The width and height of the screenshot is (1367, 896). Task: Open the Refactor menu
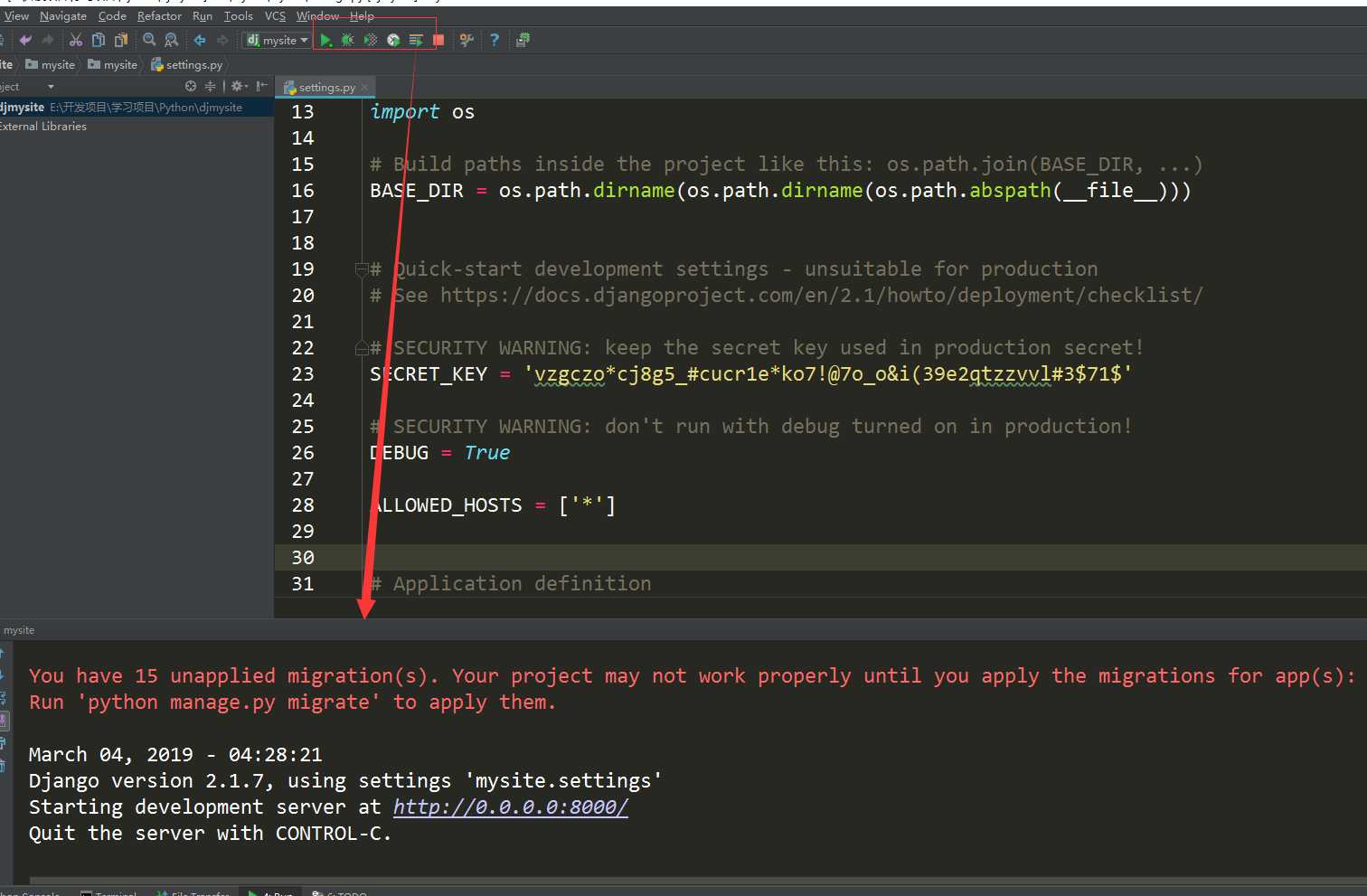(159, 16)
